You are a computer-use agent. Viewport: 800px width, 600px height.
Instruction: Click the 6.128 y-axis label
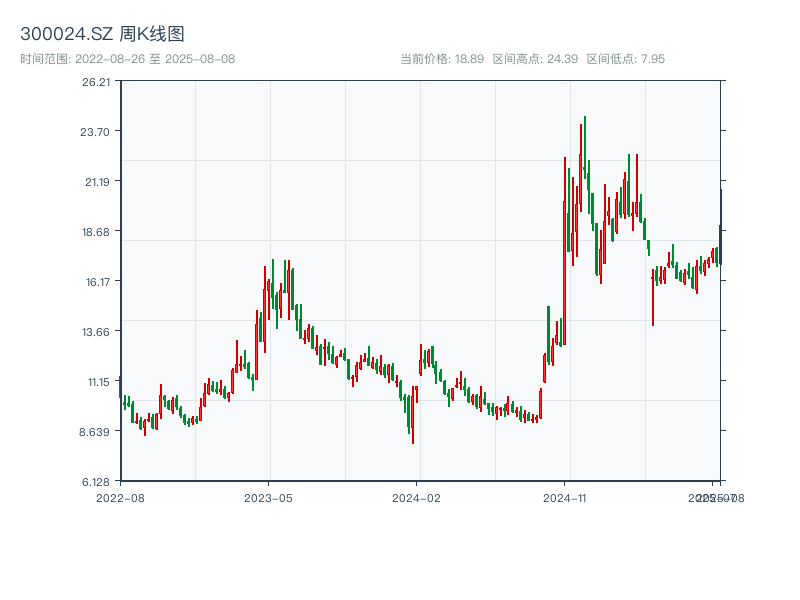(x=96, y=482)
